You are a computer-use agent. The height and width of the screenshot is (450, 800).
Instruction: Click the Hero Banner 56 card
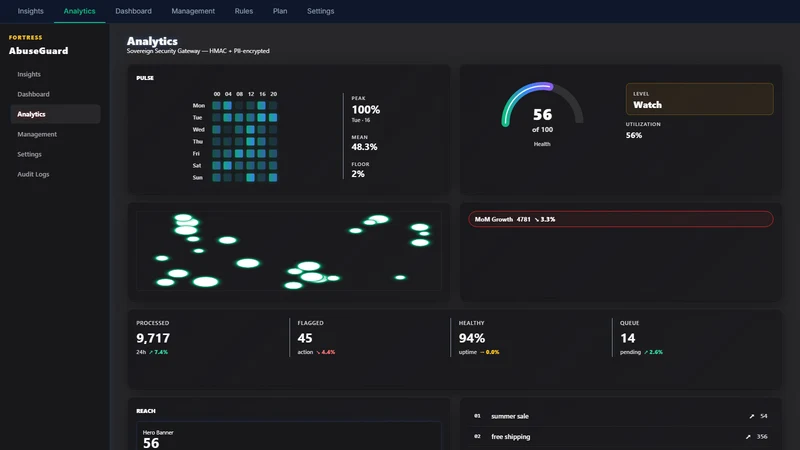289,436
